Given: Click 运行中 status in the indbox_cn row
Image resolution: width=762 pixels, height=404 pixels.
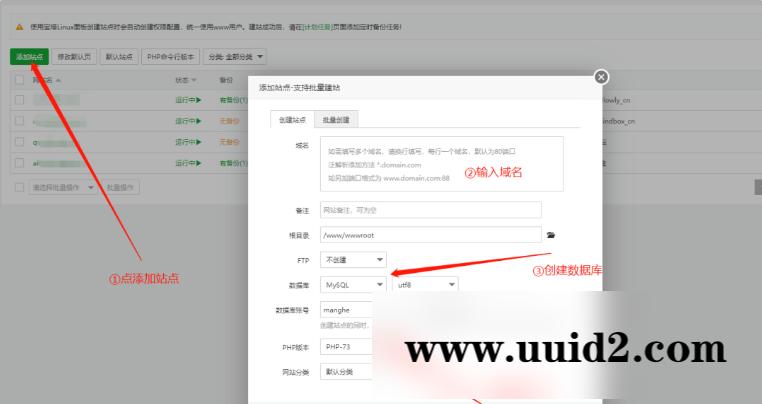Looking at the screenshot, I should [x=188, y=121].
